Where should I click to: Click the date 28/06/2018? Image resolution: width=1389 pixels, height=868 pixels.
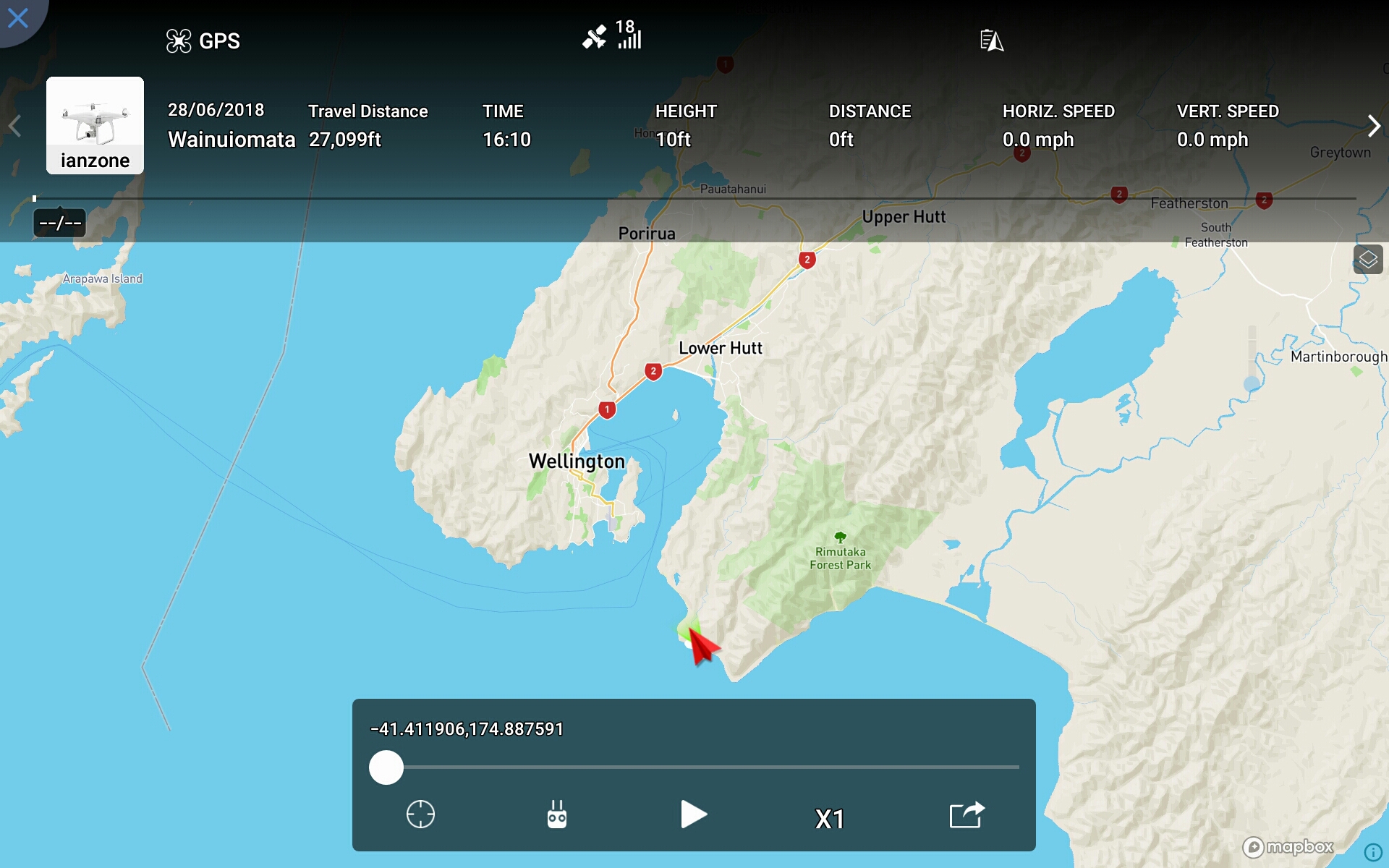(x=216, y=110)
